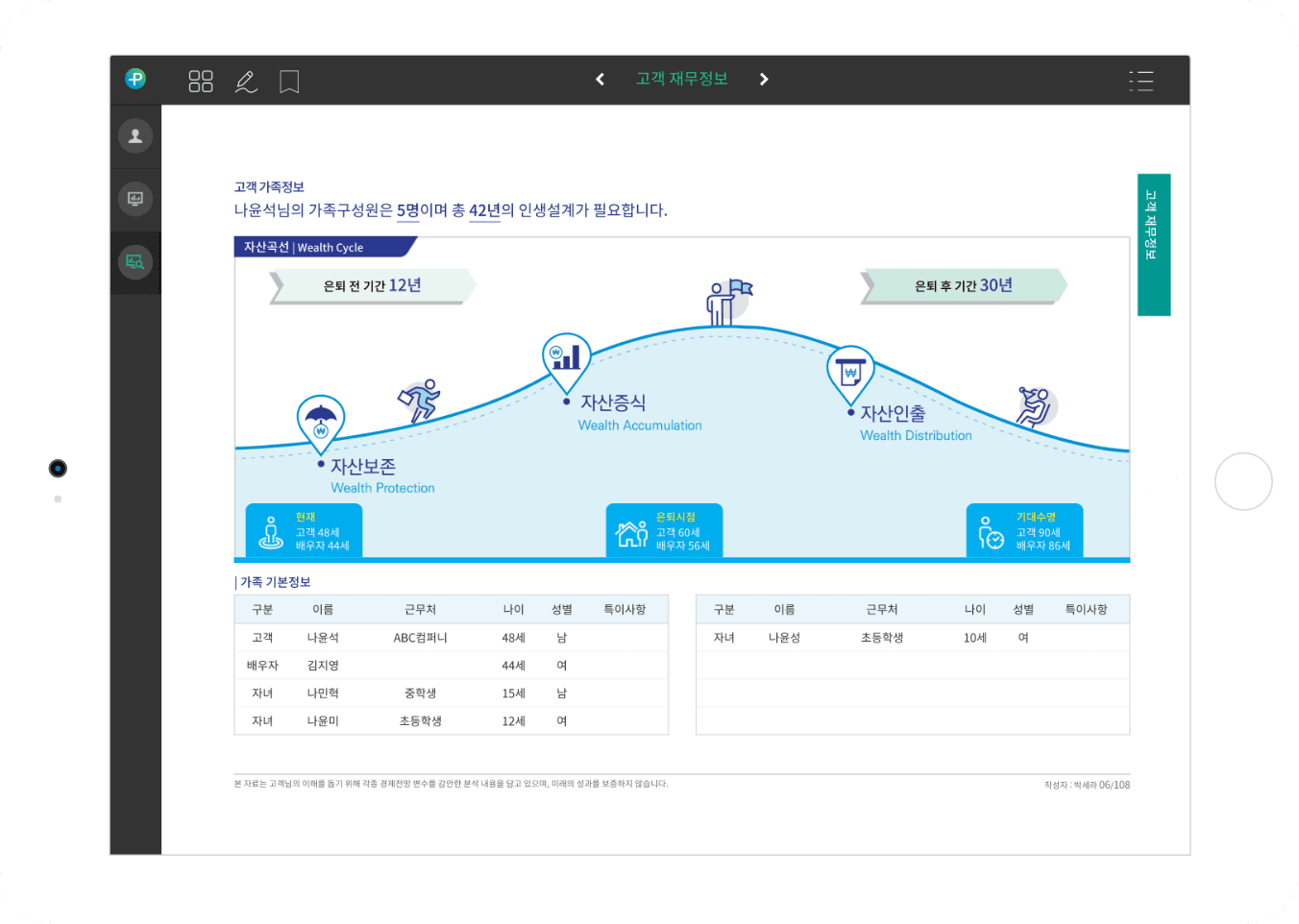The image size is (1299, 924).
Task: Bookmark this page with the bookmark icon
Action: (x=289, y=82)
